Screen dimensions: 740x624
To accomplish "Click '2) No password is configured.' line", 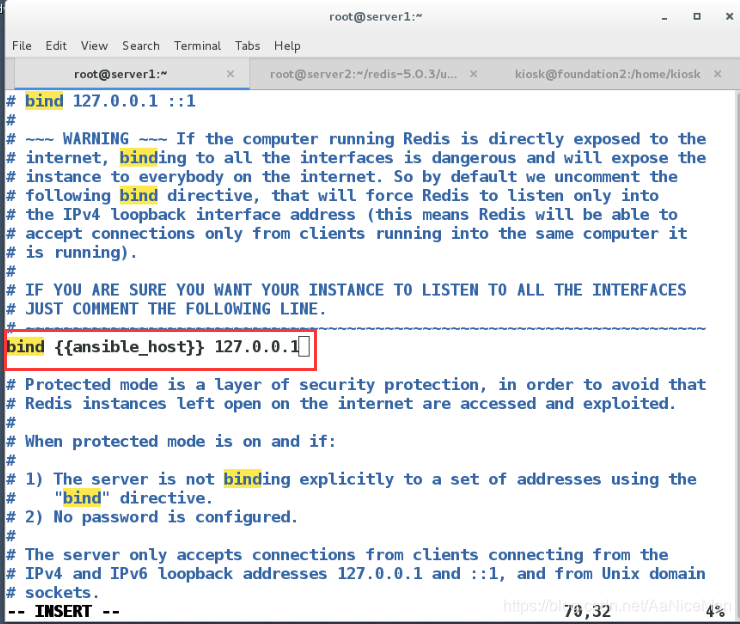I will point(152,517).
